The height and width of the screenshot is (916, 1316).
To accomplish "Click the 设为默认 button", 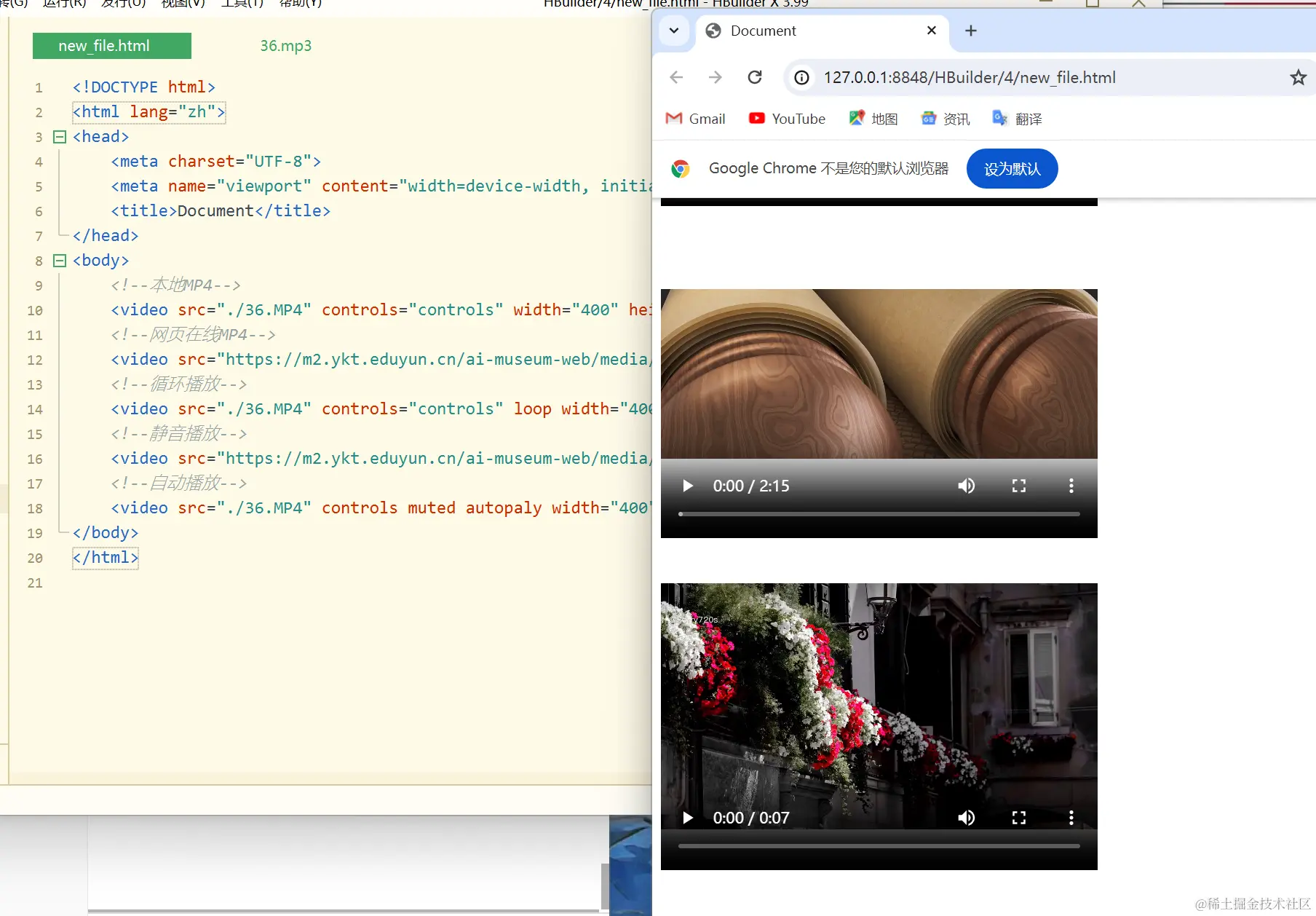I will tap(1012, 169).
